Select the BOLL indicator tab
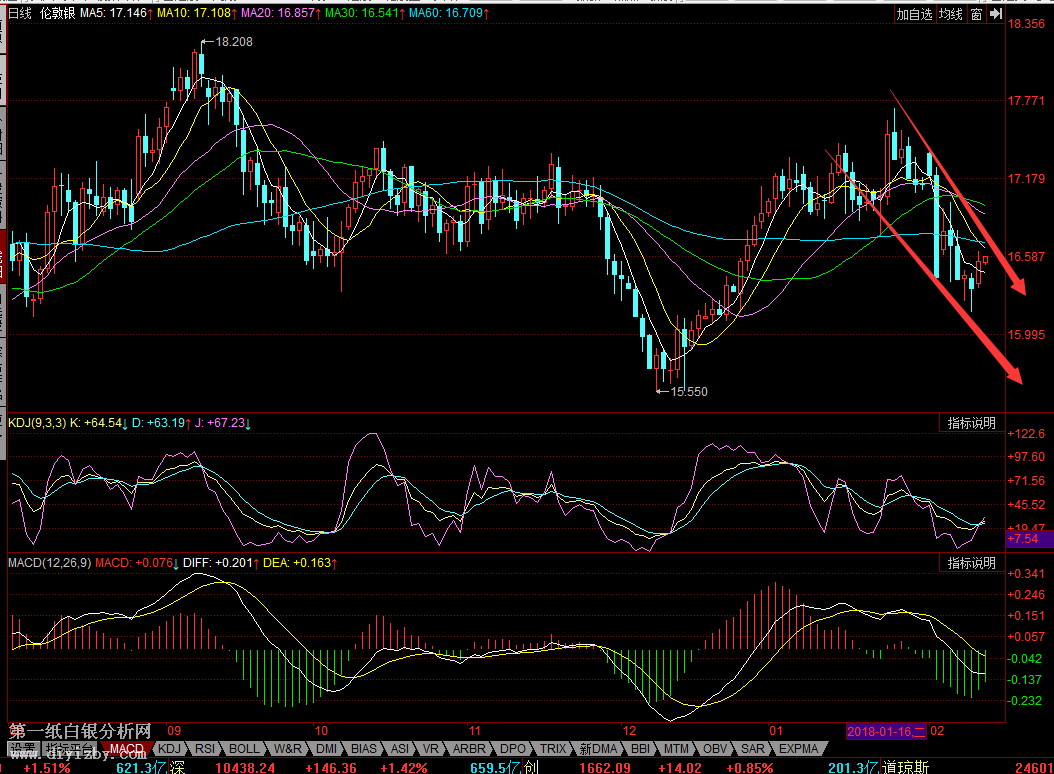 click(x=243, y=748)
